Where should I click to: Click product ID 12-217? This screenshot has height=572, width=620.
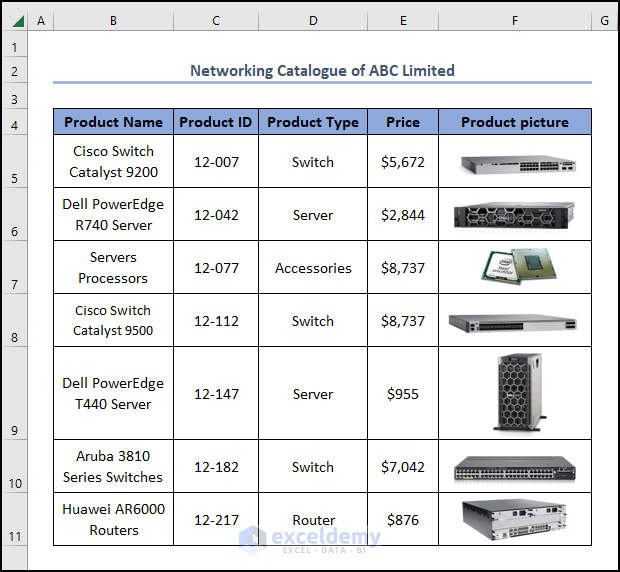(x=216, y=519)
